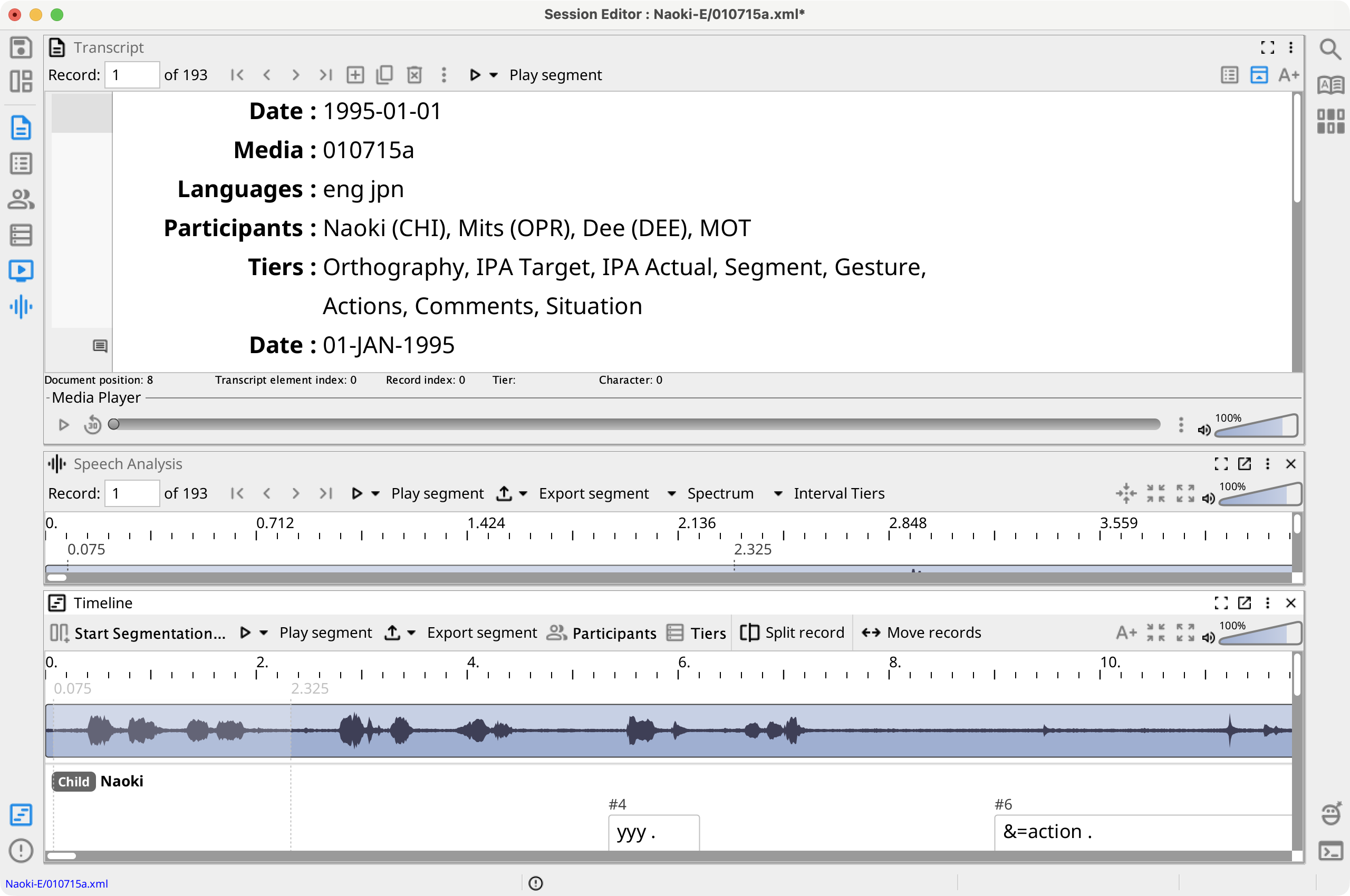
Task: Play media in the Media Player
Action: (63, 425)
